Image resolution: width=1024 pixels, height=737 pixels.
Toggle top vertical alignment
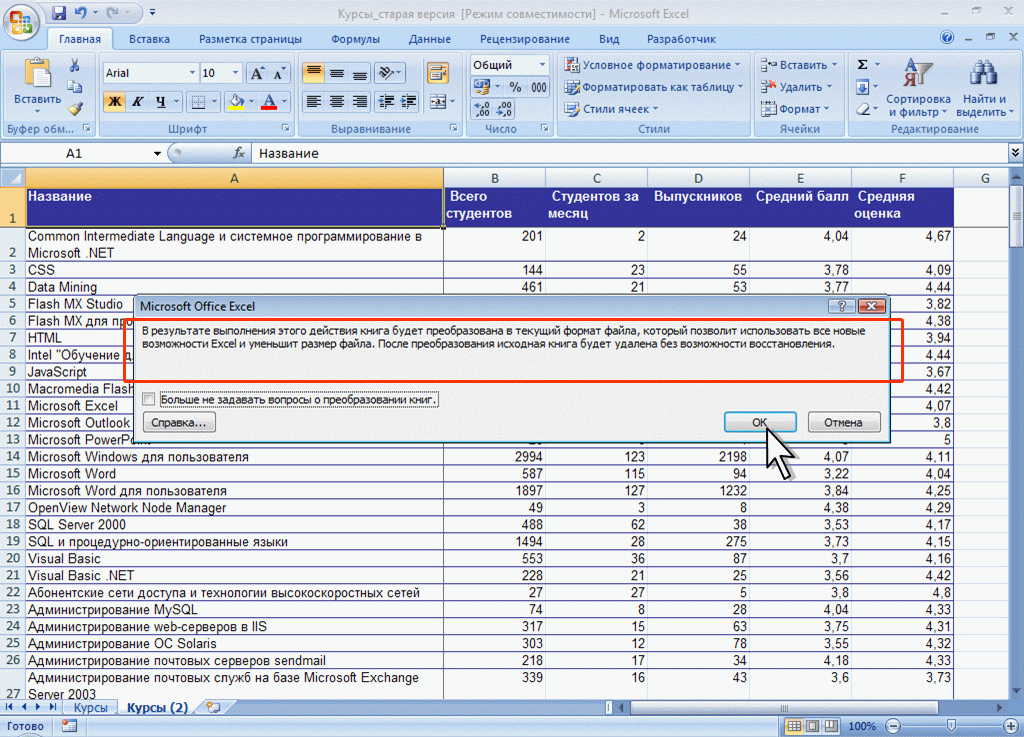coord(313,72)
